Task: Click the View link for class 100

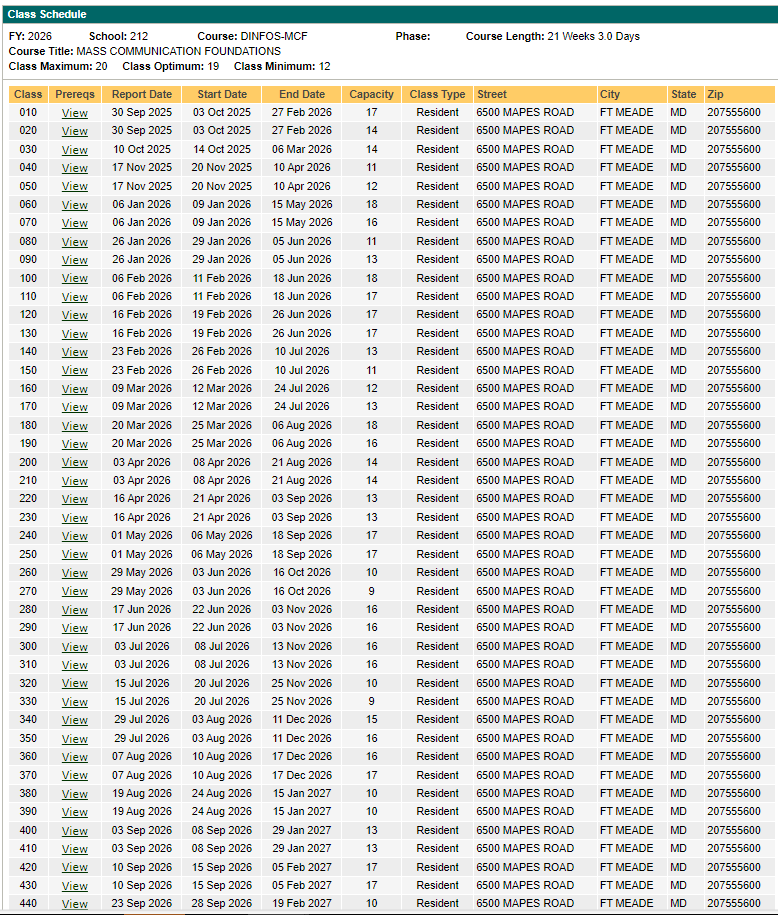Action: 75,279
